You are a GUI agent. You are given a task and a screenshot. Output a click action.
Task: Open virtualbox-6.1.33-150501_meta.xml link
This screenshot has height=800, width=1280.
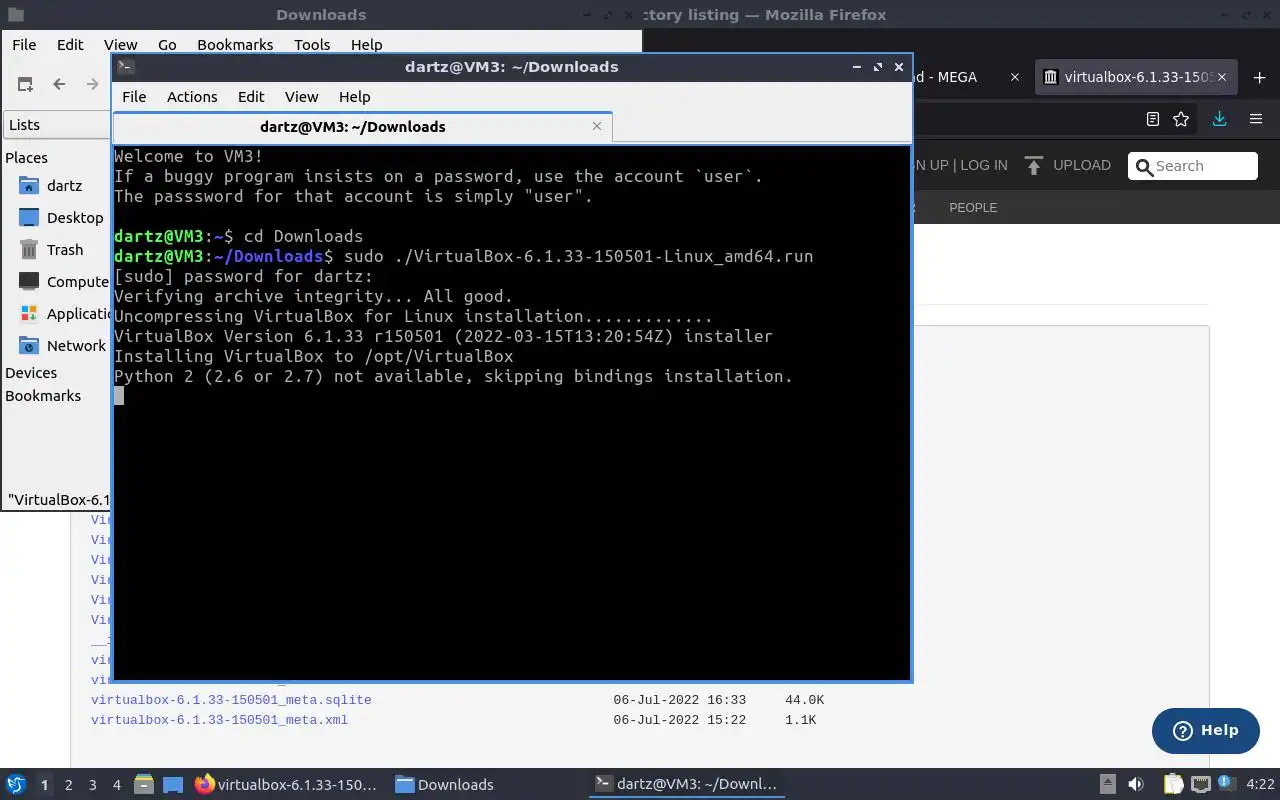pyautogui.click(x=219, y=720)
